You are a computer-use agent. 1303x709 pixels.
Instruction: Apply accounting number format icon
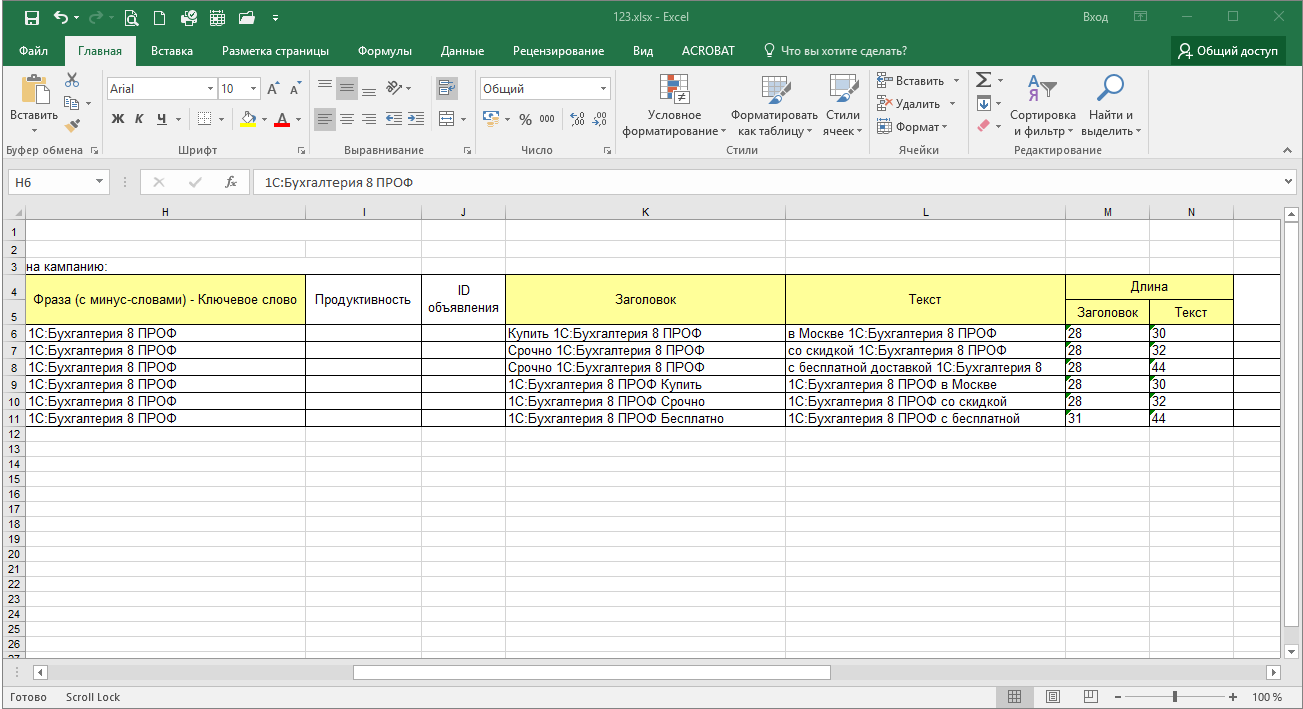[490, 119]
